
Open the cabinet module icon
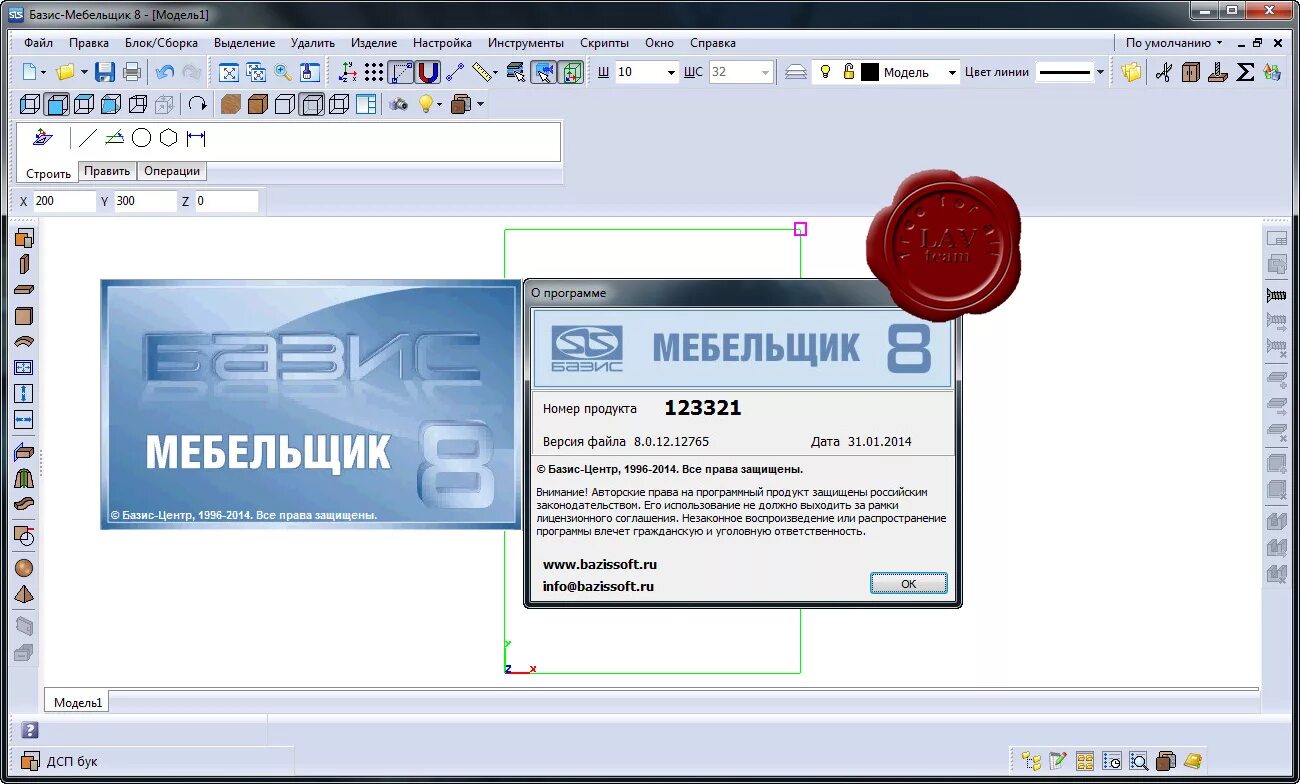[x=1190, y=72]
